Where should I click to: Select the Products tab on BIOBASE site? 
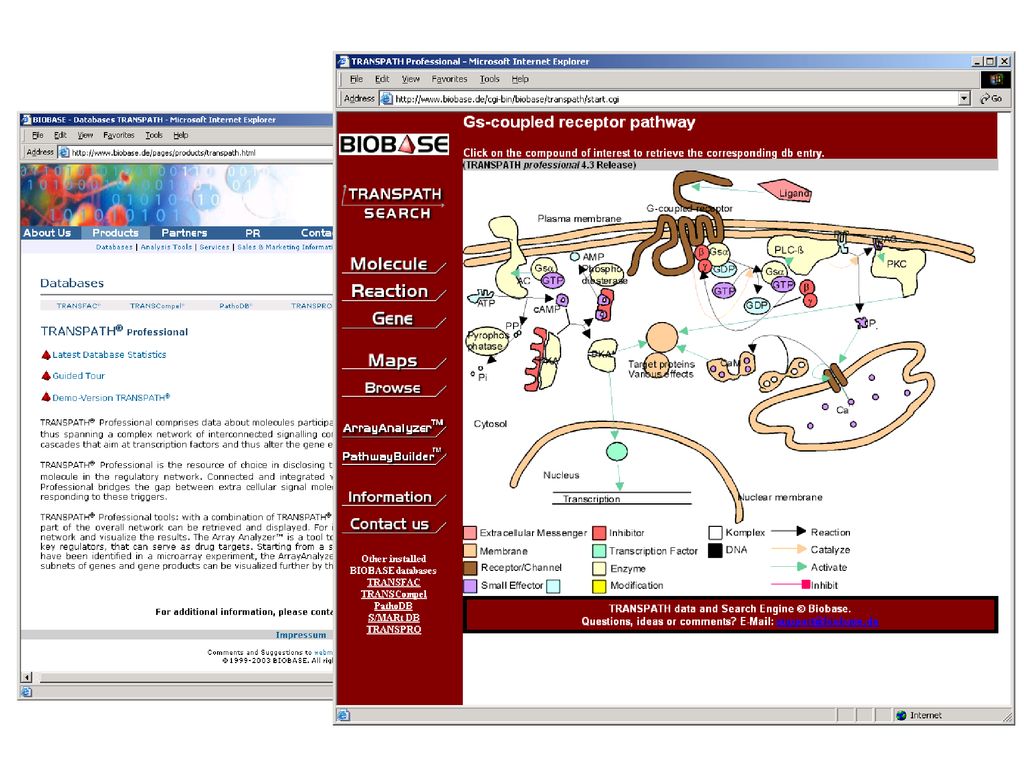coord(115,232)
